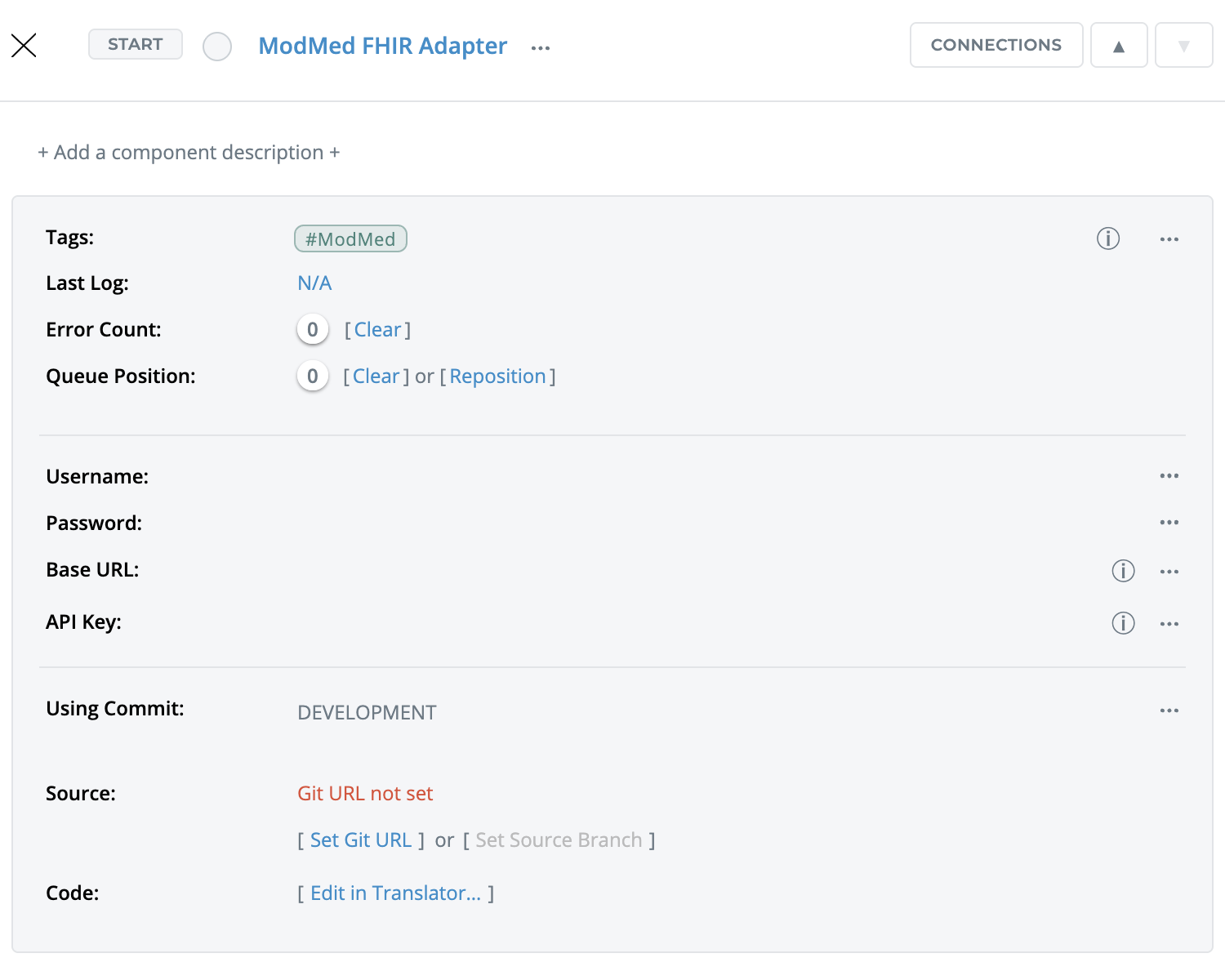Screen dimensions: 1225x980
Task: Open ellipsis menu for Password field
Action: (1169, 523)
